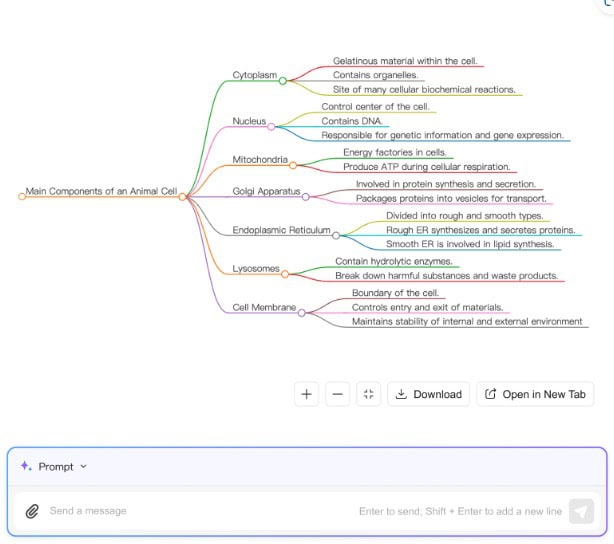Screen dimensions: 614x544
Task: Collapse the Cytoplasm node circle
Action: [x=283, y=80]
